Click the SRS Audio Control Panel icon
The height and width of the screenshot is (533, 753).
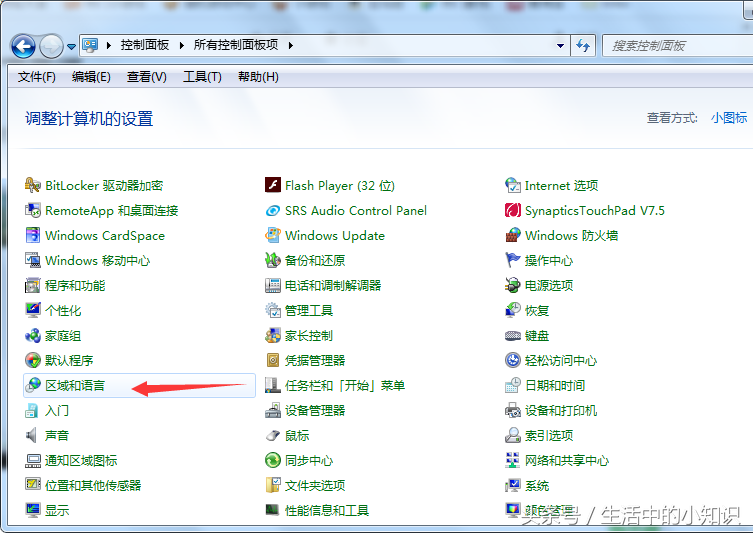273,210
